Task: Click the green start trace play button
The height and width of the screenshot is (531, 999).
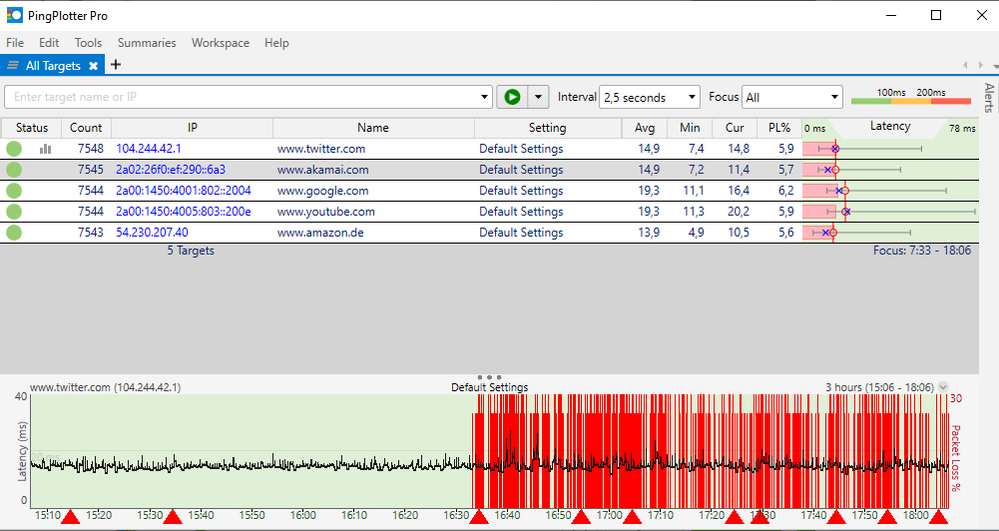Action: pyautogui.click(x=512, y=97)
